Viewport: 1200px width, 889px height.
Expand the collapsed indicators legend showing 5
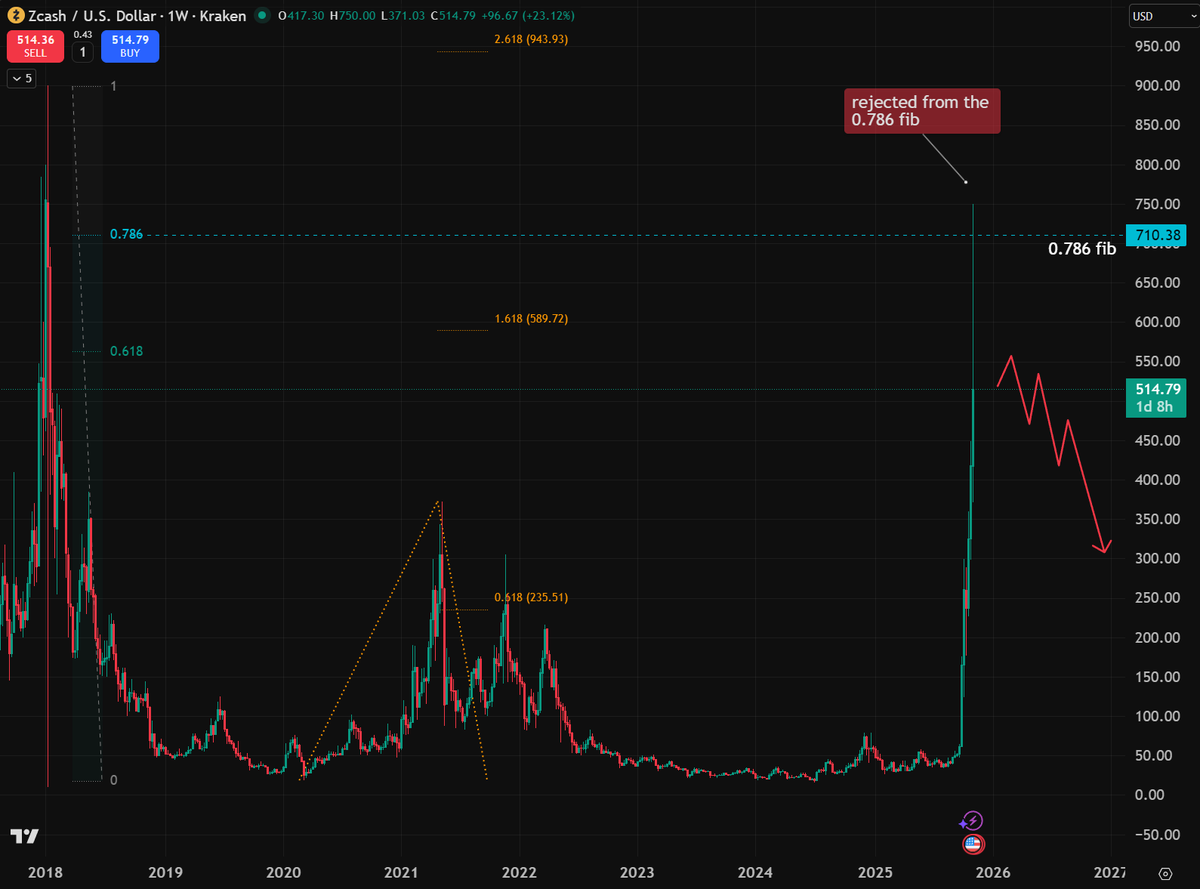(x=22, y=78)
